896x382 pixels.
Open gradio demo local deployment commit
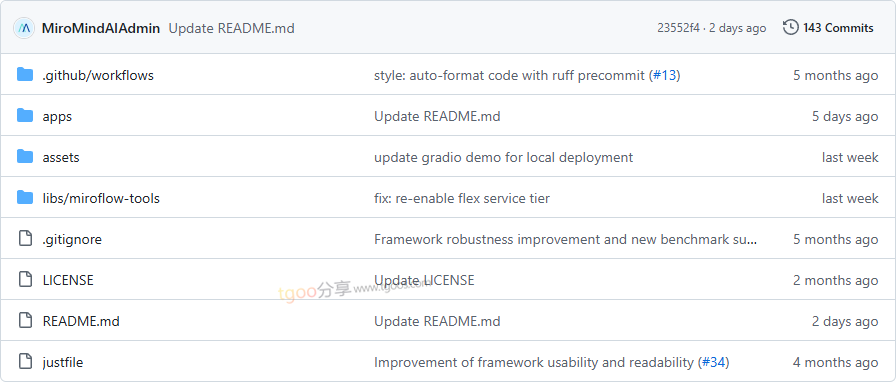503,157
